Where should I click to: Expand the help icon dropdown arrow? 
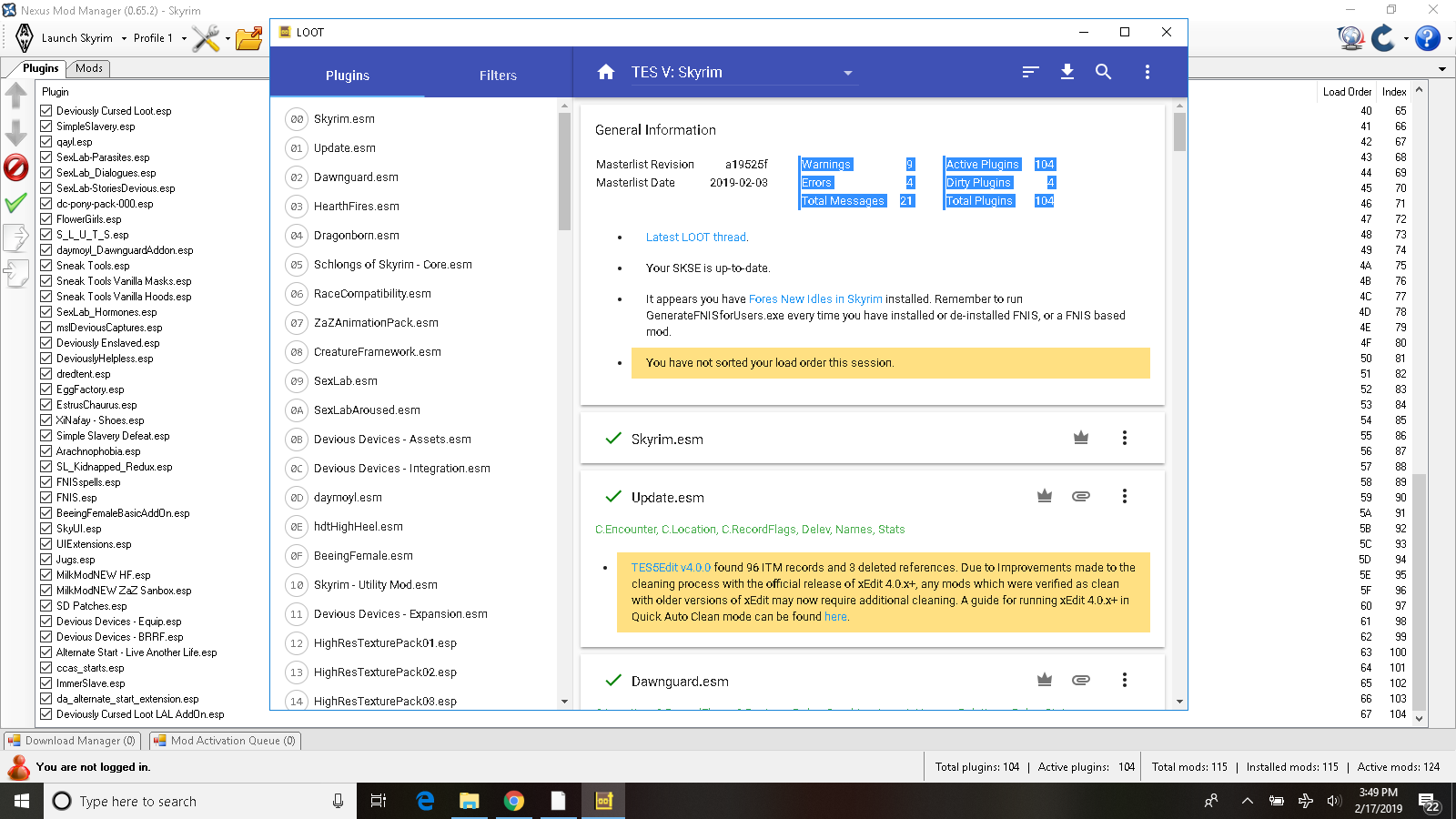[1450, 39]
